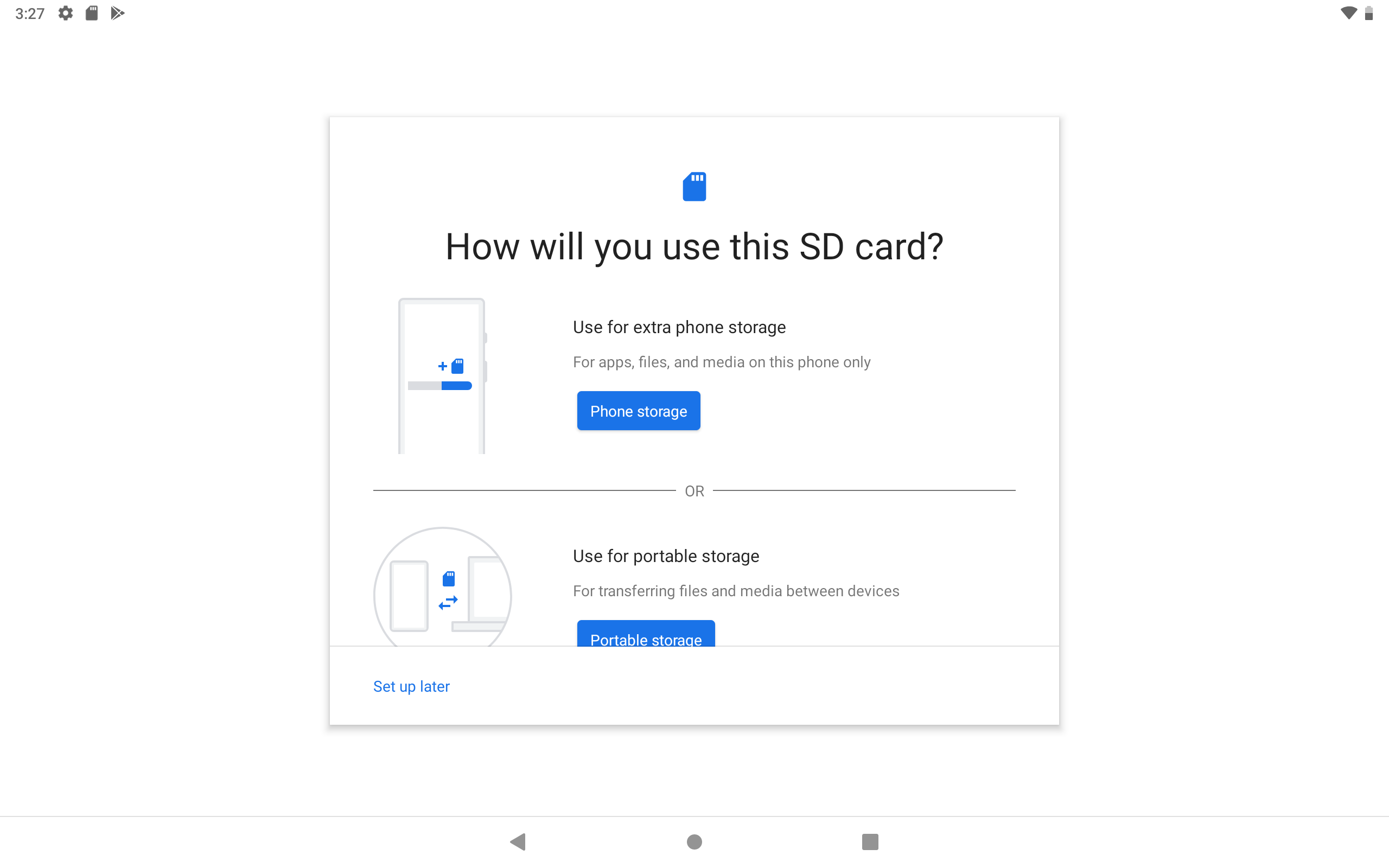This screenshot has height=868, width=1389.
Task: Click the 'How will you use this SD card?' title
Action: point(694,247)
